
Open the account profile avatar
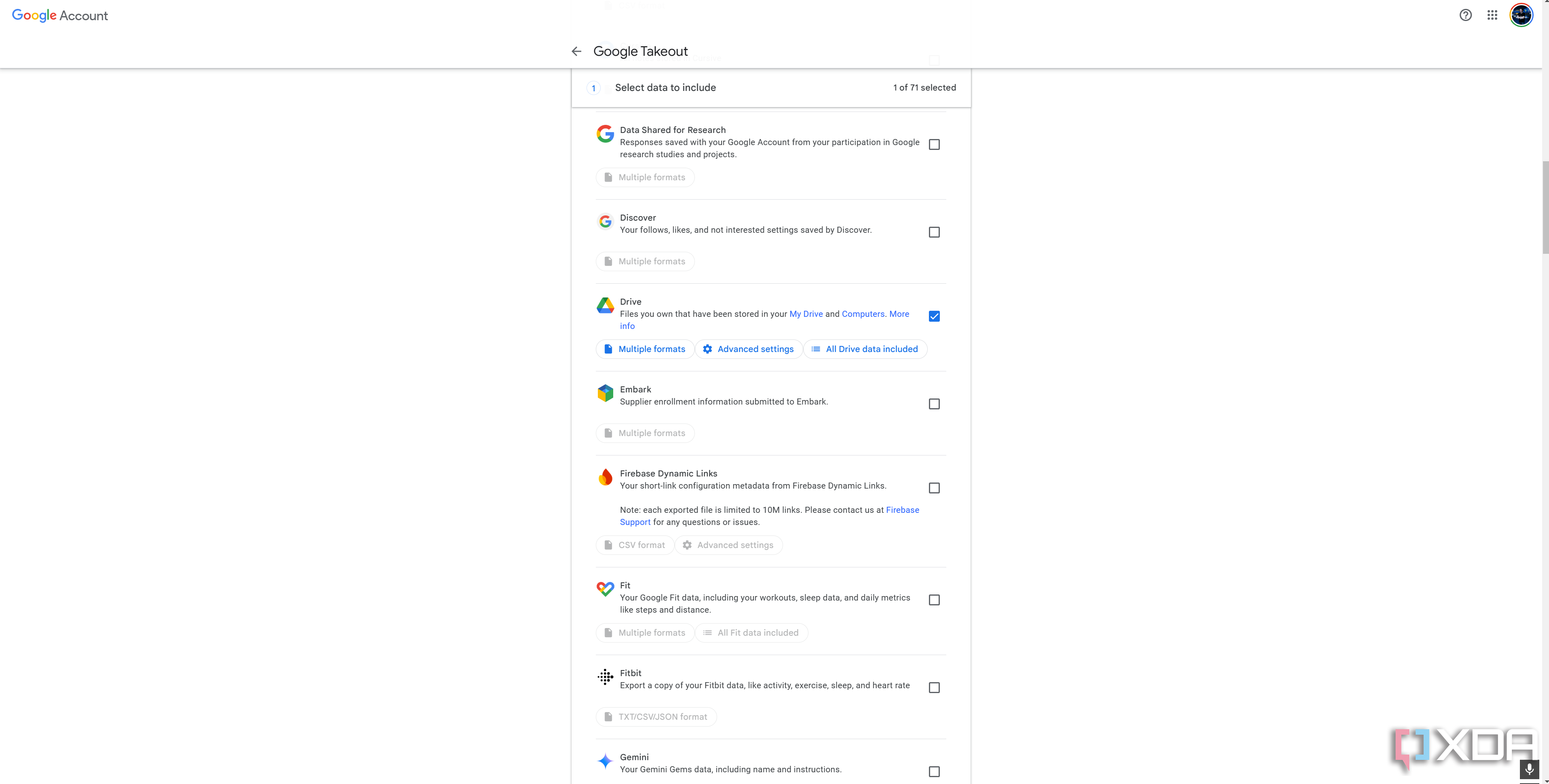tap(1522, 15)
